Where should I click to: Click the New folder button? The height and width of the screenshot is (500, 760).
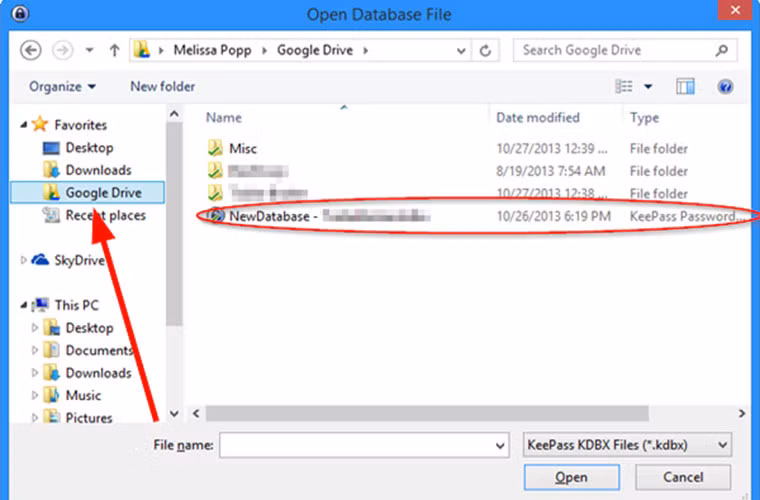163,87
